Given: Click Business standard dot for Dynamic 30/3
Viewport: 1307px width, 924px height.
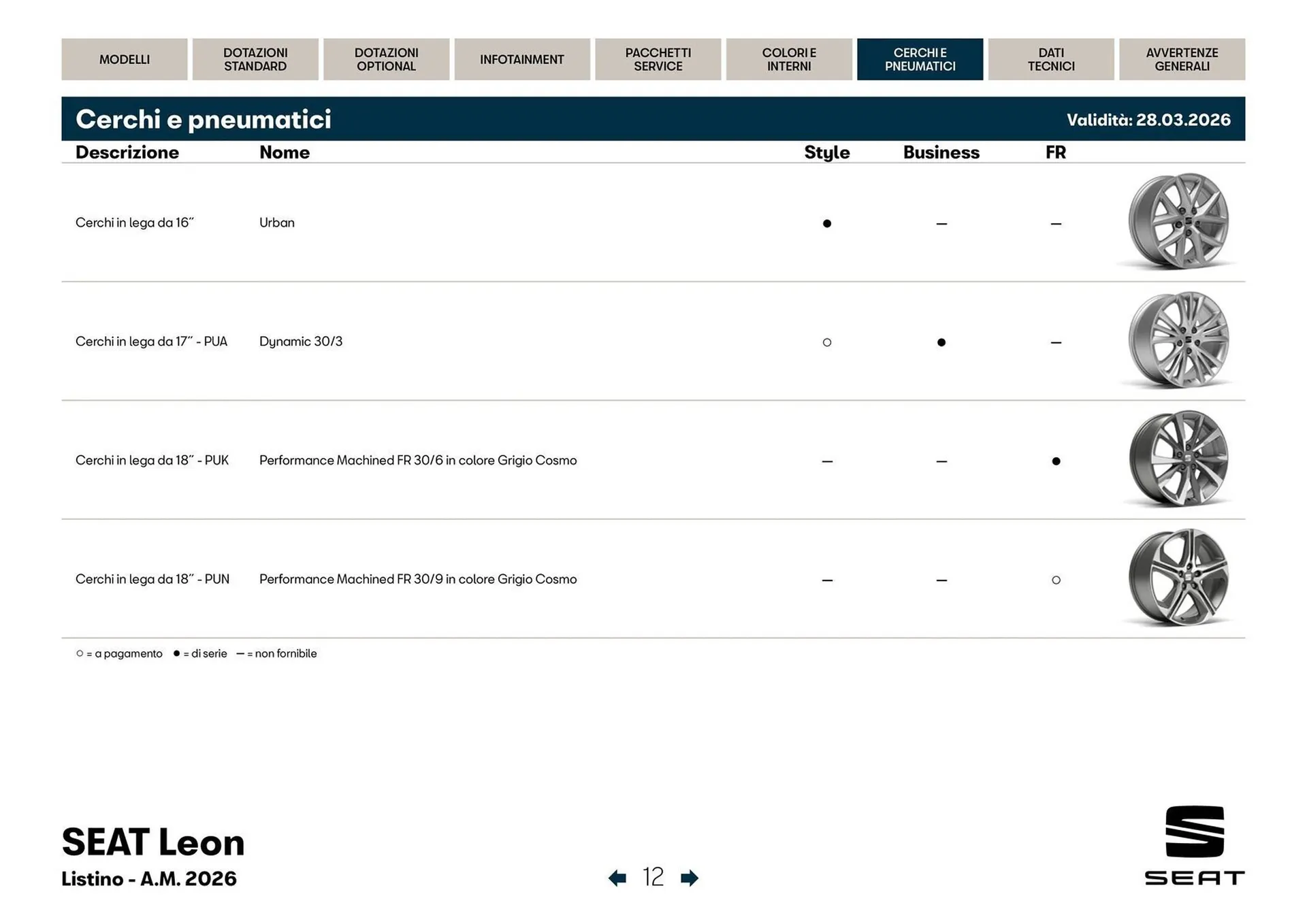Looking at the screenshot, I should (x=941, y=342).
